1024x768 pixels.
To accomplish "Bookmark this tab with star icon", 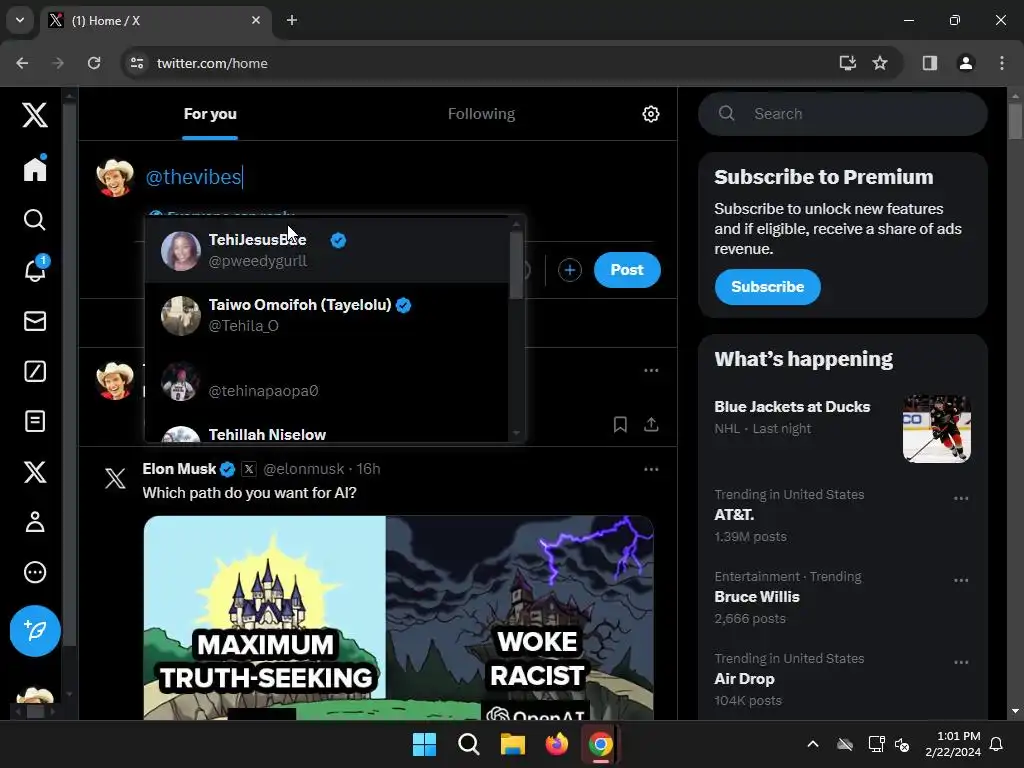I will [880, 63].
